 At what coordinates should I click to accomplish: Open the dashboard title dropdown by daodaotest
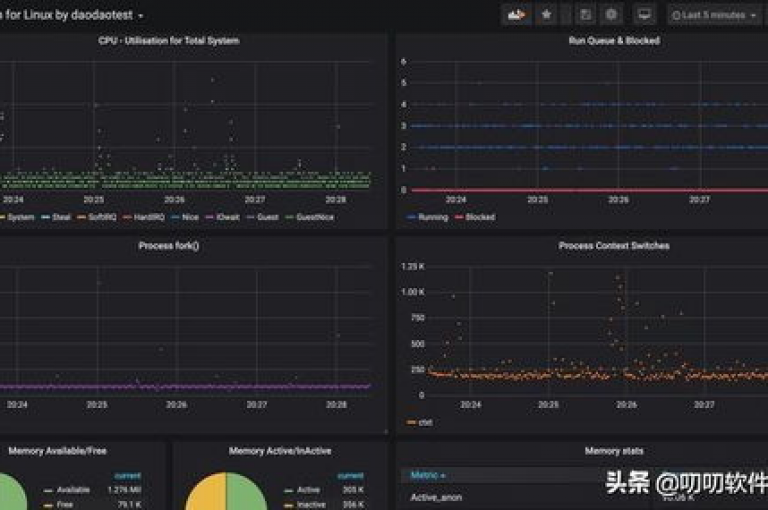point(72,15)
